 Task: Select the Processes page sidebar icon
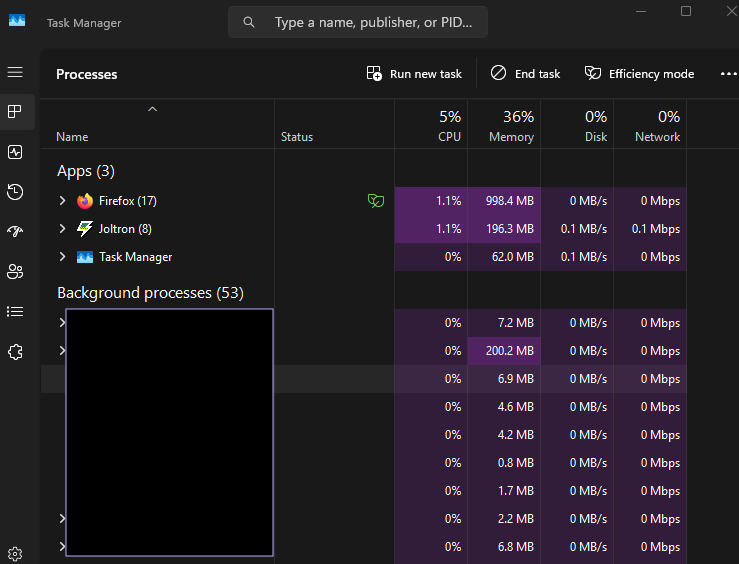[15, 112]
